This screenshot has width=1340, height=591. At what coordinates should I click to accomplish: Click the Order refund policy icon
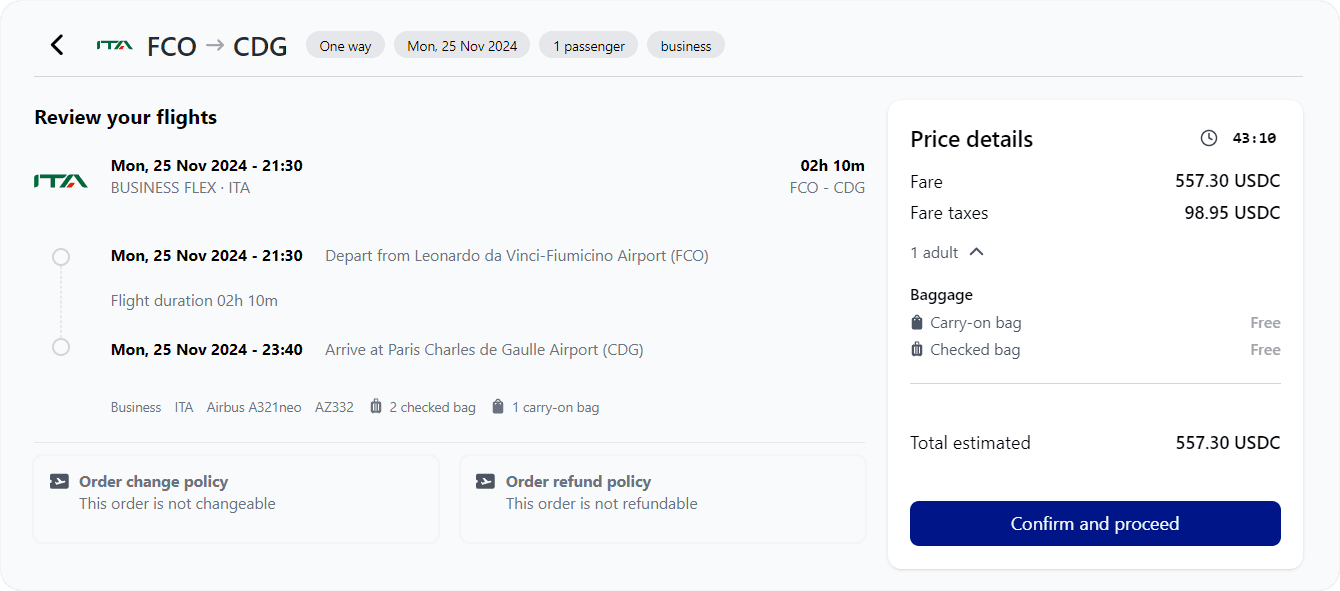pos(485,480)
